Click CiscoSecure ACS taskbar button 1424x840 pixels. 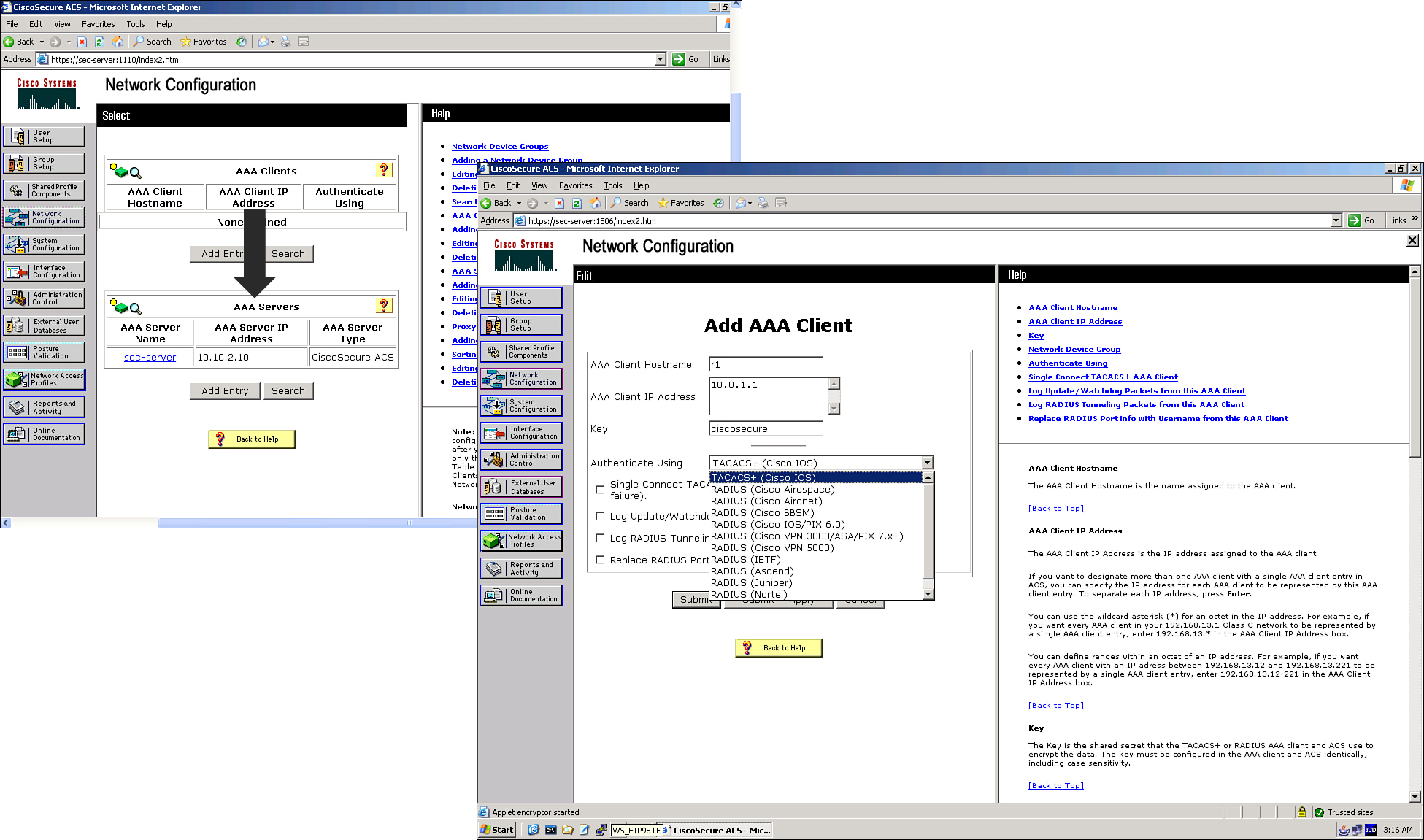click(715, 830)
